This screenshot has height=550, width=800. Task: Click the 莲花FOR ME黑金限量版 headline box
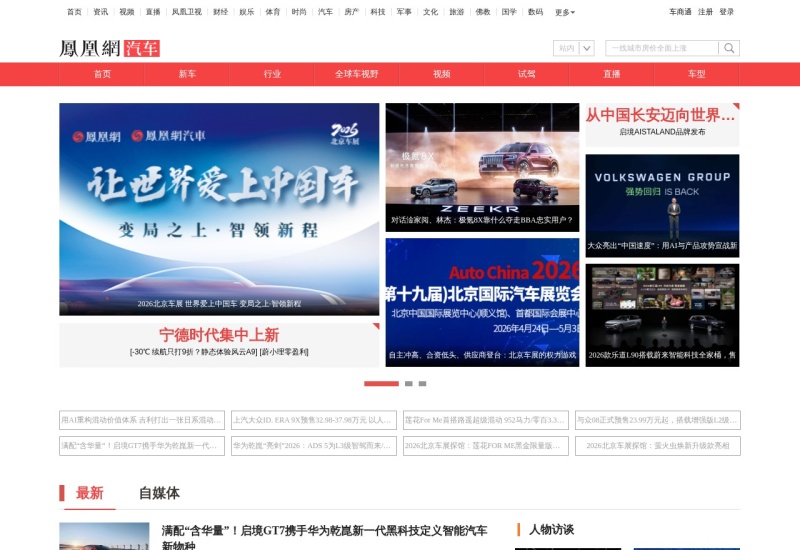[486, 445]
